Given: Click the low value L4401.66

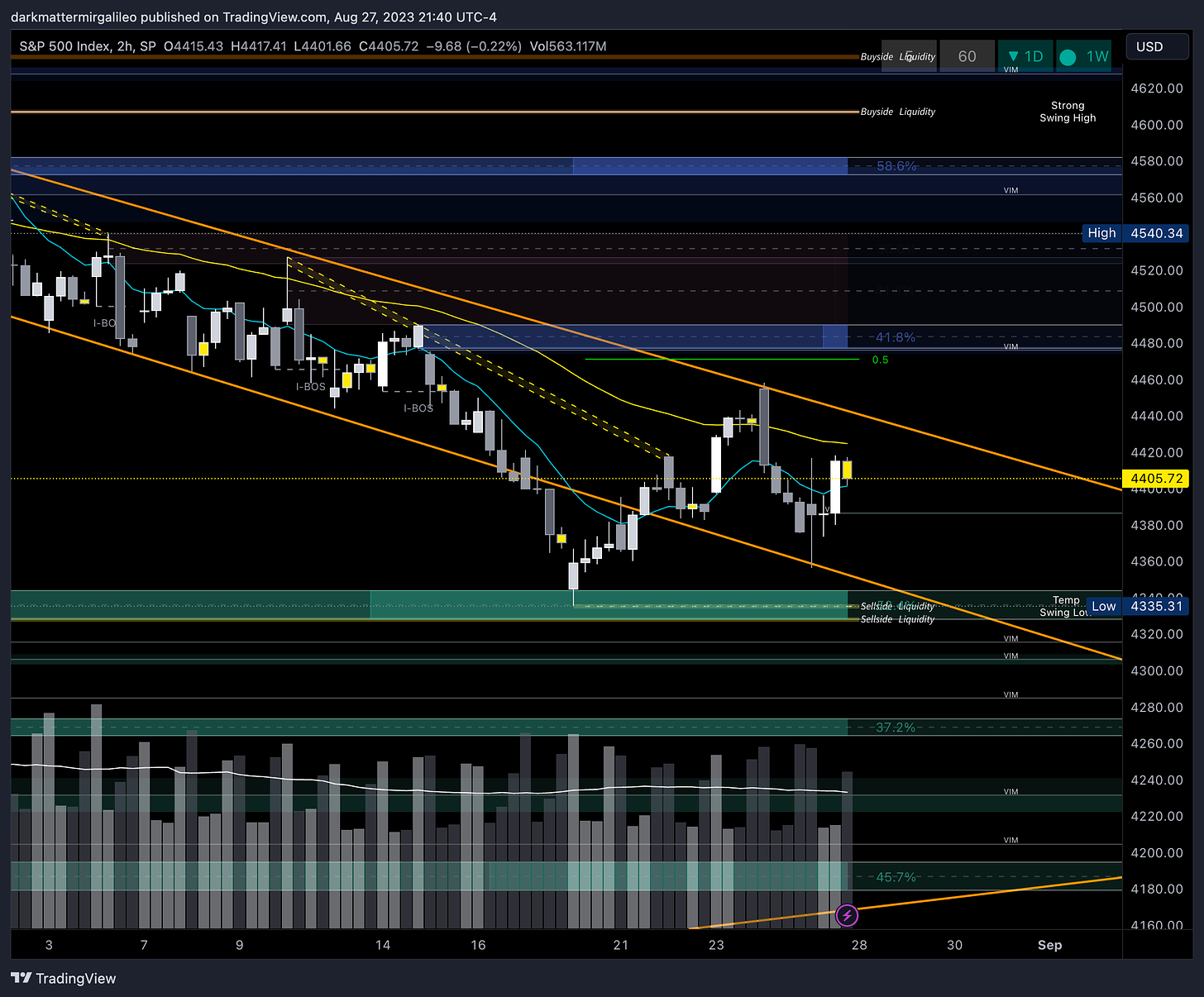Looking at the screenshot, I should coord(322,46).
